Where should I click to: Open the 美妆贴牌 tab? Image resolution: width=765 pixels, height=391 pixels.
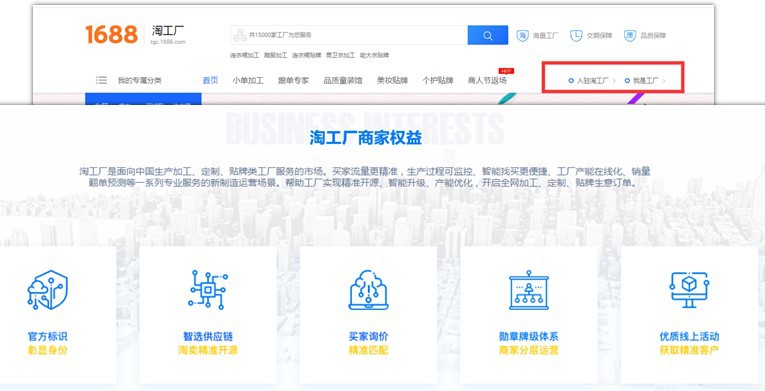click(392, 80)
